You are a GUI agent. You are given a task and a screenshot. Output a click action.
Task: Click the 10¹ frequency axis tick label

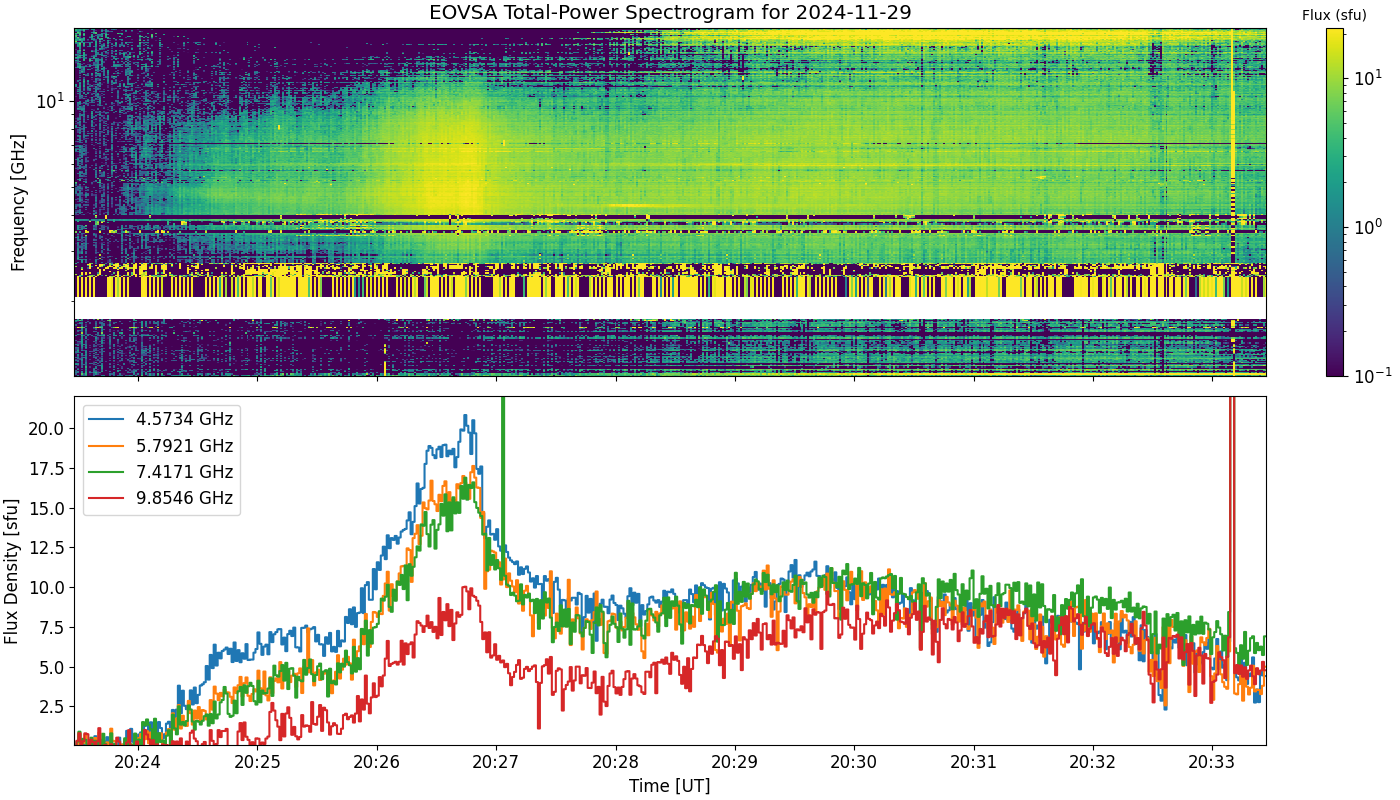(x=51, y=100)
